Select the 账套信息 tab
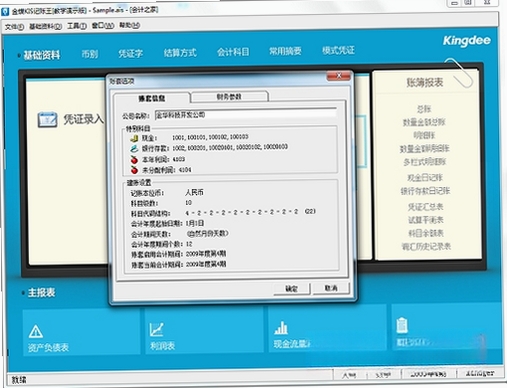The height and width of the screenshot is (388, 507). tap(152, 98)
